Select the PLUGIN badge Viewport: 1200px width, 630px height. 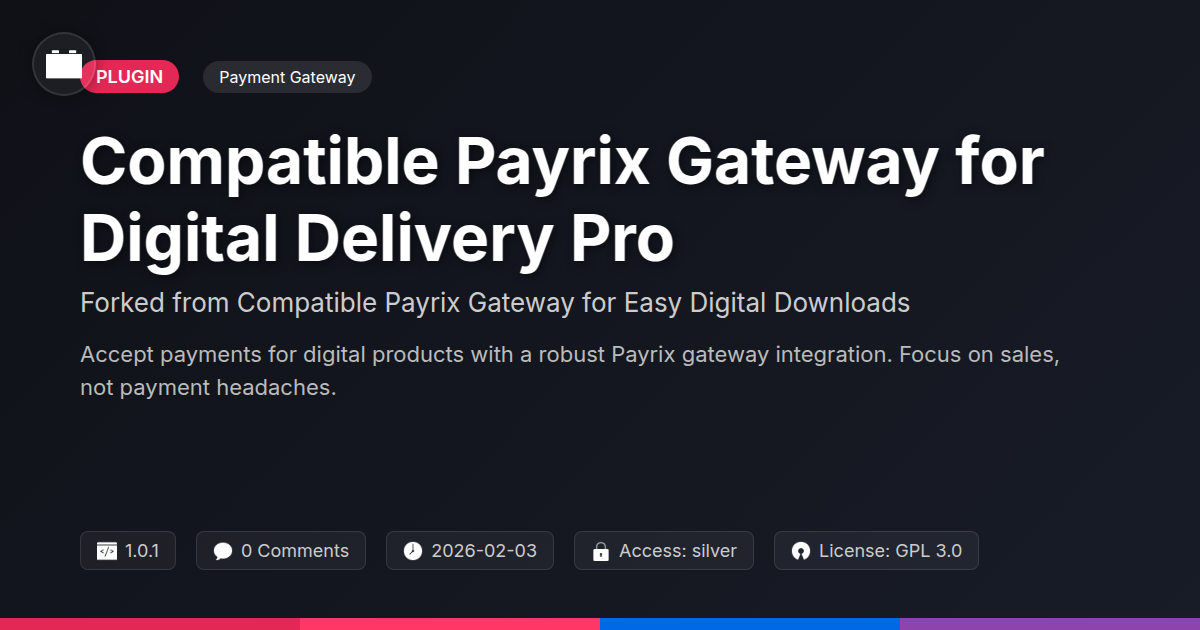pos(130,77)
